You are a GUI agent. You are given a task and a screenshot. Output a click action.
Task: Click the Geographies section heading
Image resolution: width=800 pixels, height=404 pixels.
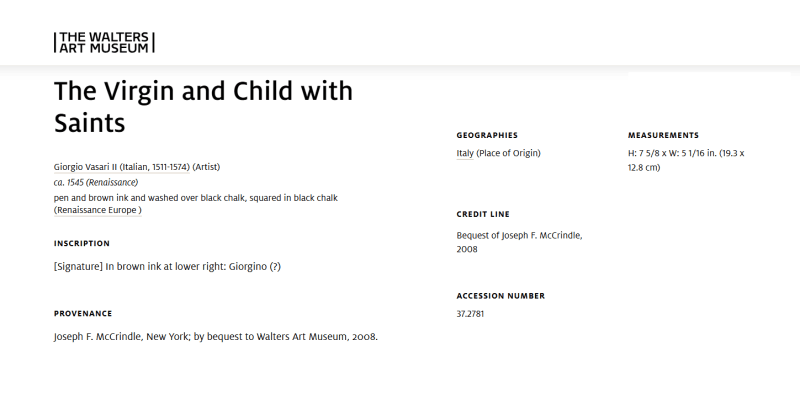click(x=487, y=135)
